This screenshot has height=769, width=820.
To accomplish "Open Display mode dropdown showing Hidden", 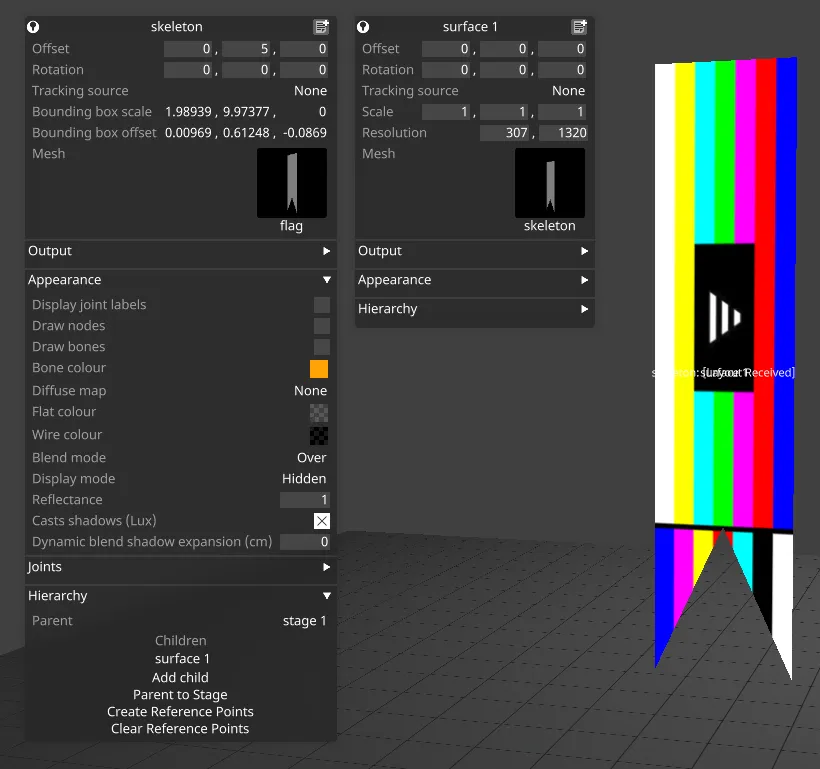I will pos(304,478).
